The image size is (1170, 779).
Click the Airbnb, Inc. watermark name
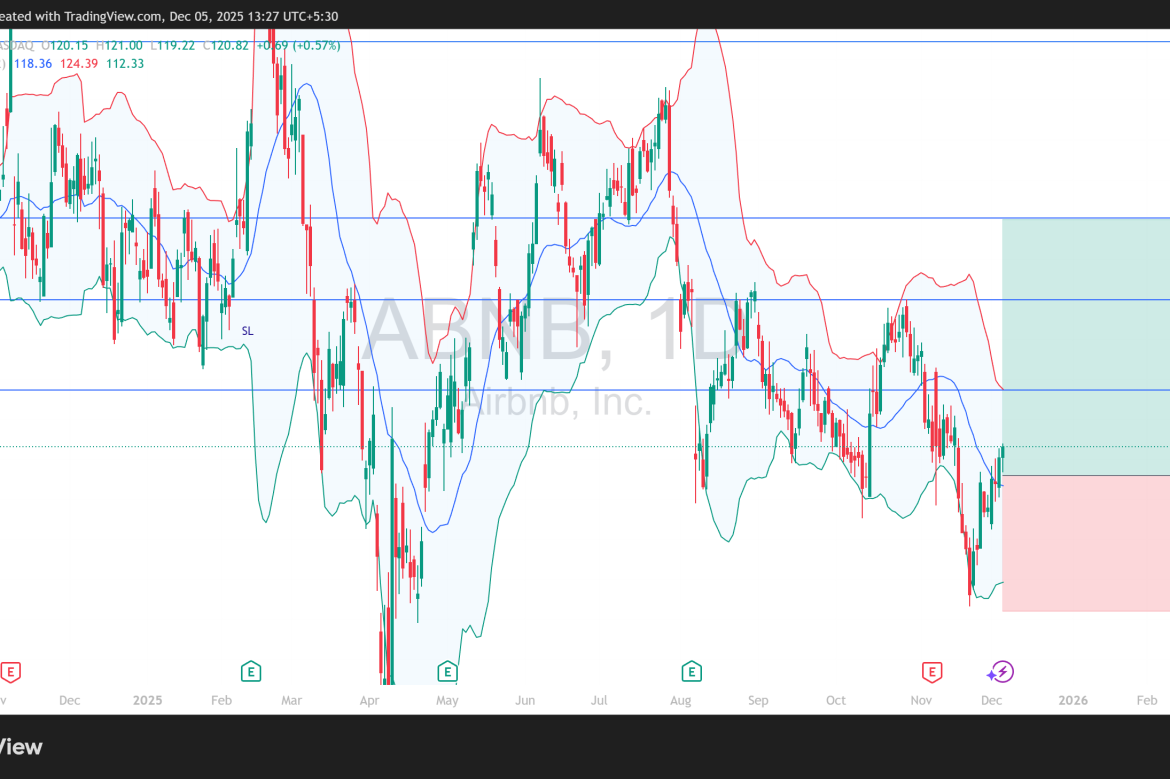click(555, 402)
